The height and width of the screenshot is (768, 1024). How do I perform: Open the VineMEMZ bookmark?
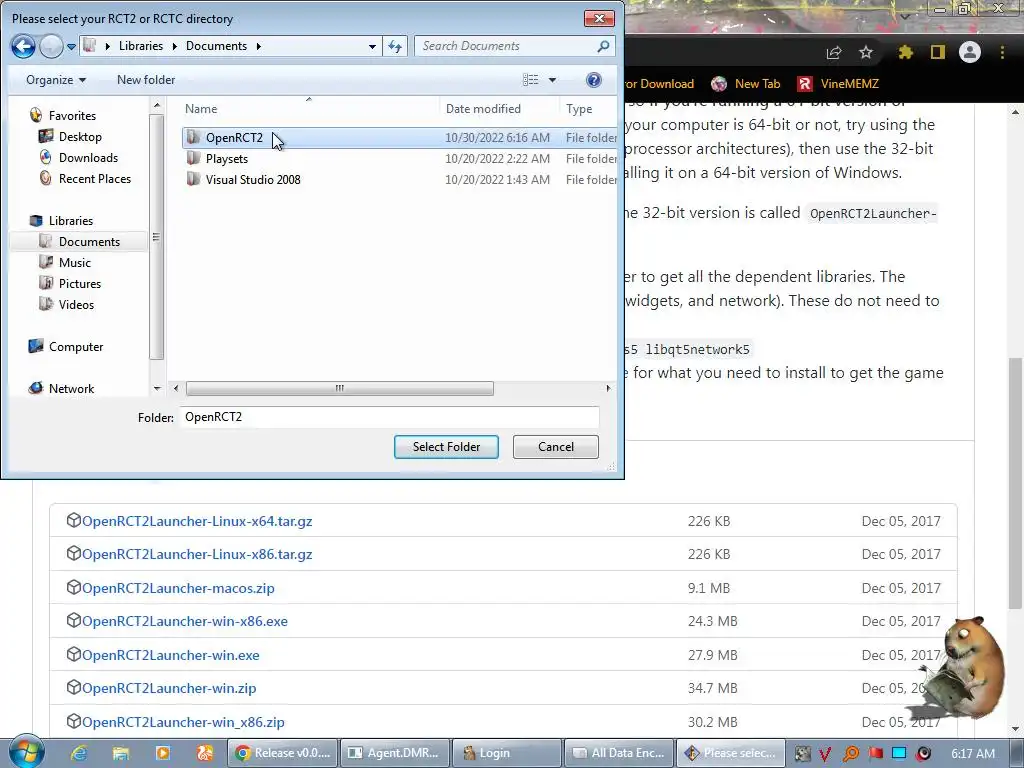tap(838, 84)
